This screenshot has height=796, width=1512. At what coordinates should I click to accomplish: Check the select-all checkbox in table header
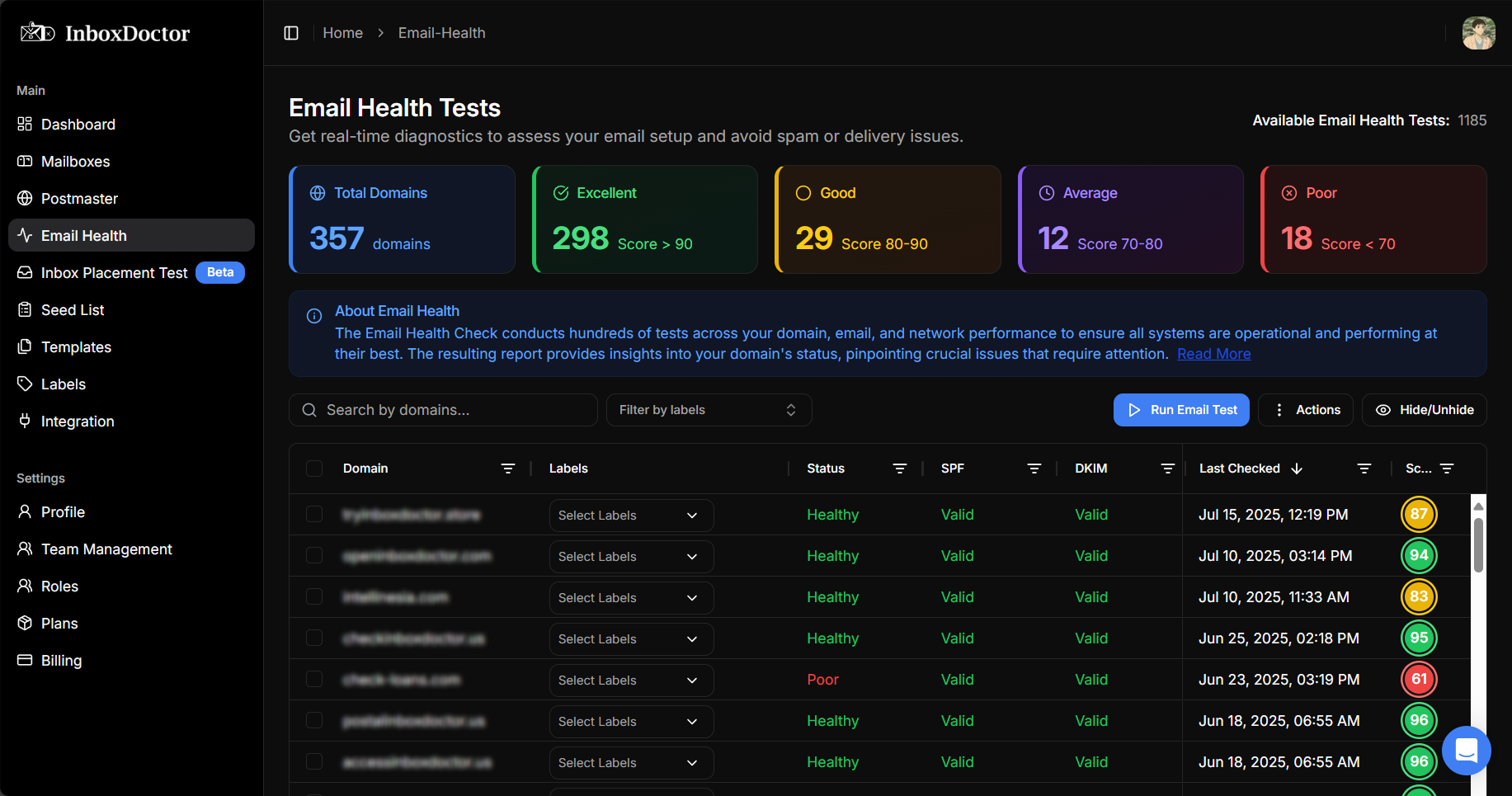pyautogui.click(x=314, y=469)
